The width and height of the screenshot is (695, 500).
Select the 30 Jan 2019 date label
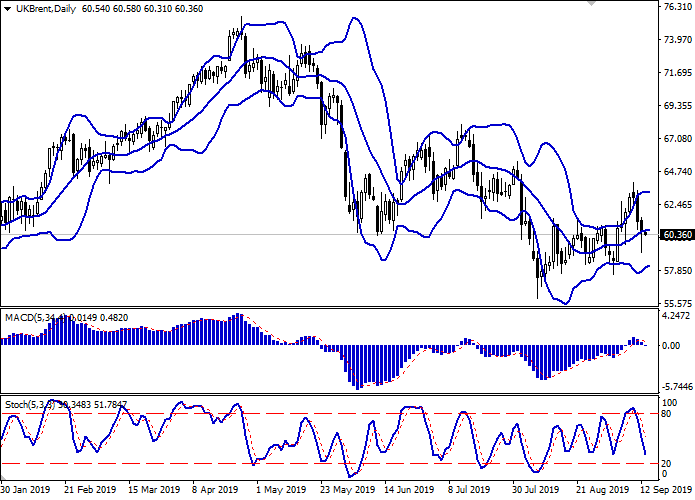(x=24, y=491)
